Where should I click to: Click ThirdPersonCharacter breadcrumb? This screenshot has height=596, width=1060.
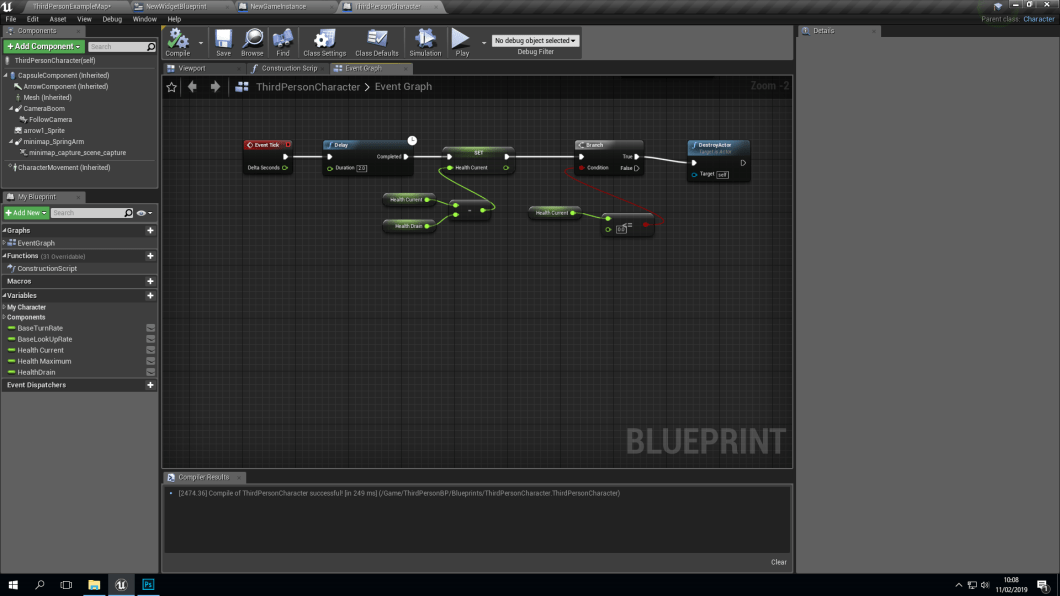point(308,86)
